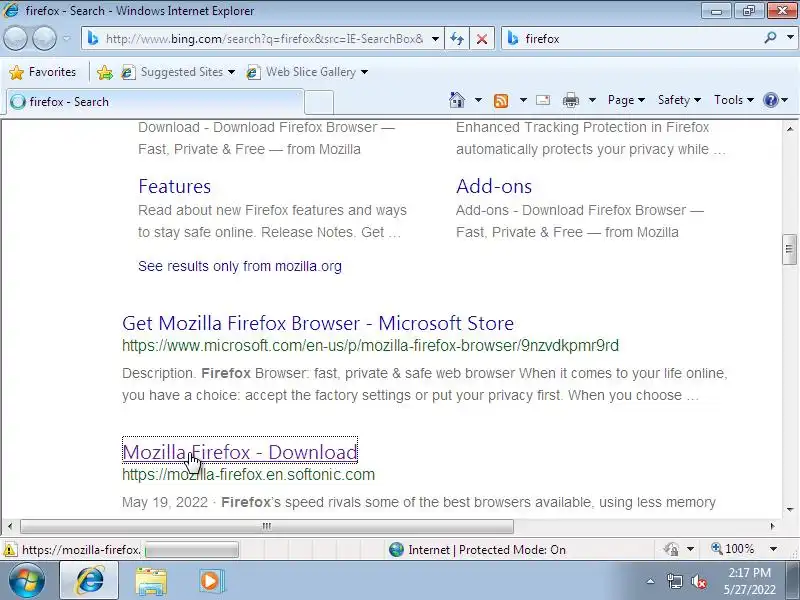Open the 100% zoom level button
The height and width of the screenshot is (600, 800).
tap(733, 549)
